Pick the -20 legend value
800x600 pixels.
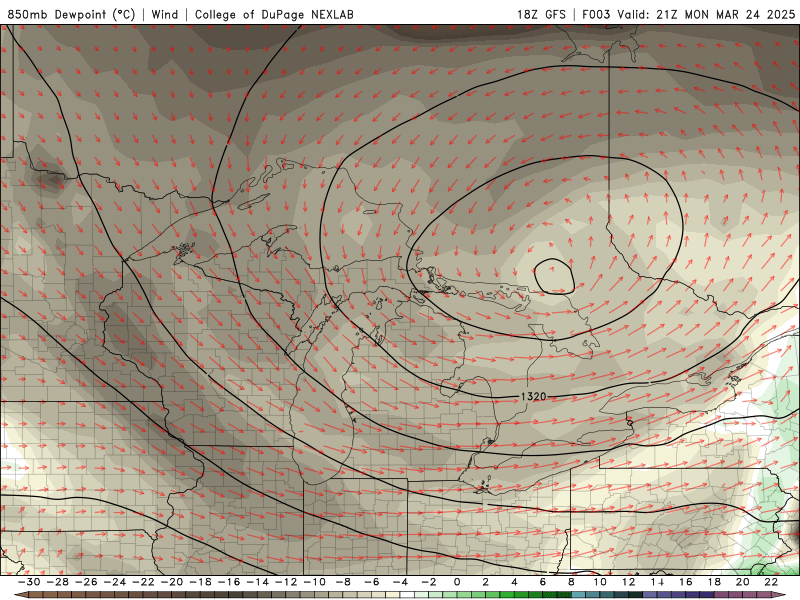click(172, 582)
